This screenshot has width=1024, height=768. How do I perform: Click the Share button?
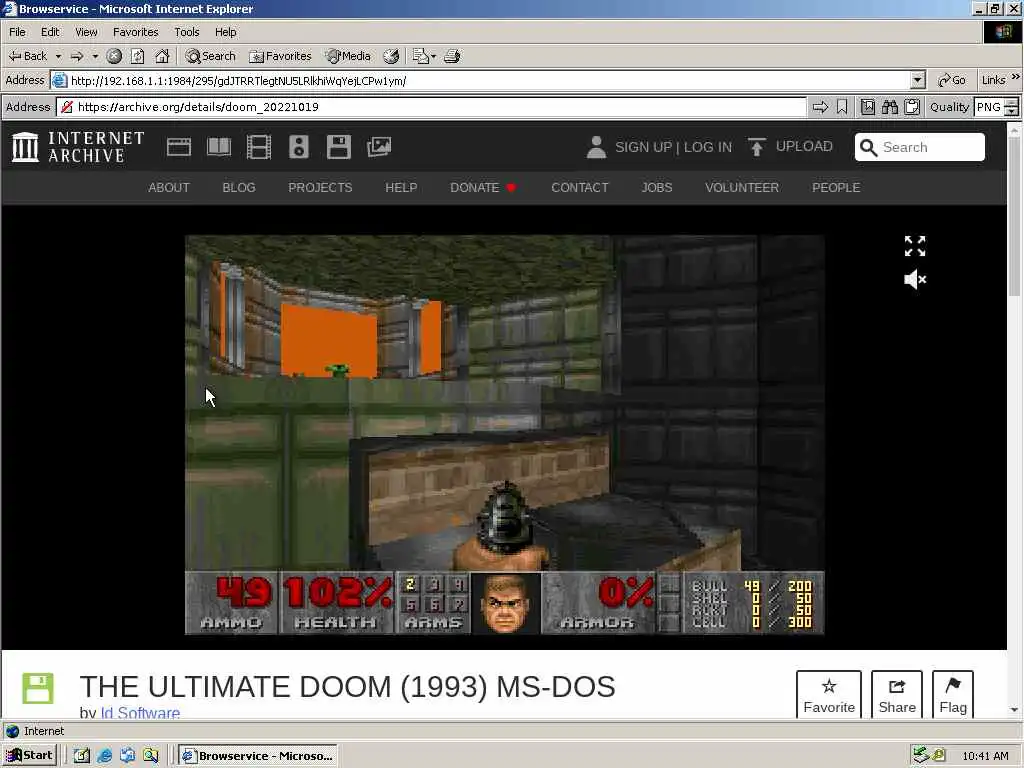point(897,695)
